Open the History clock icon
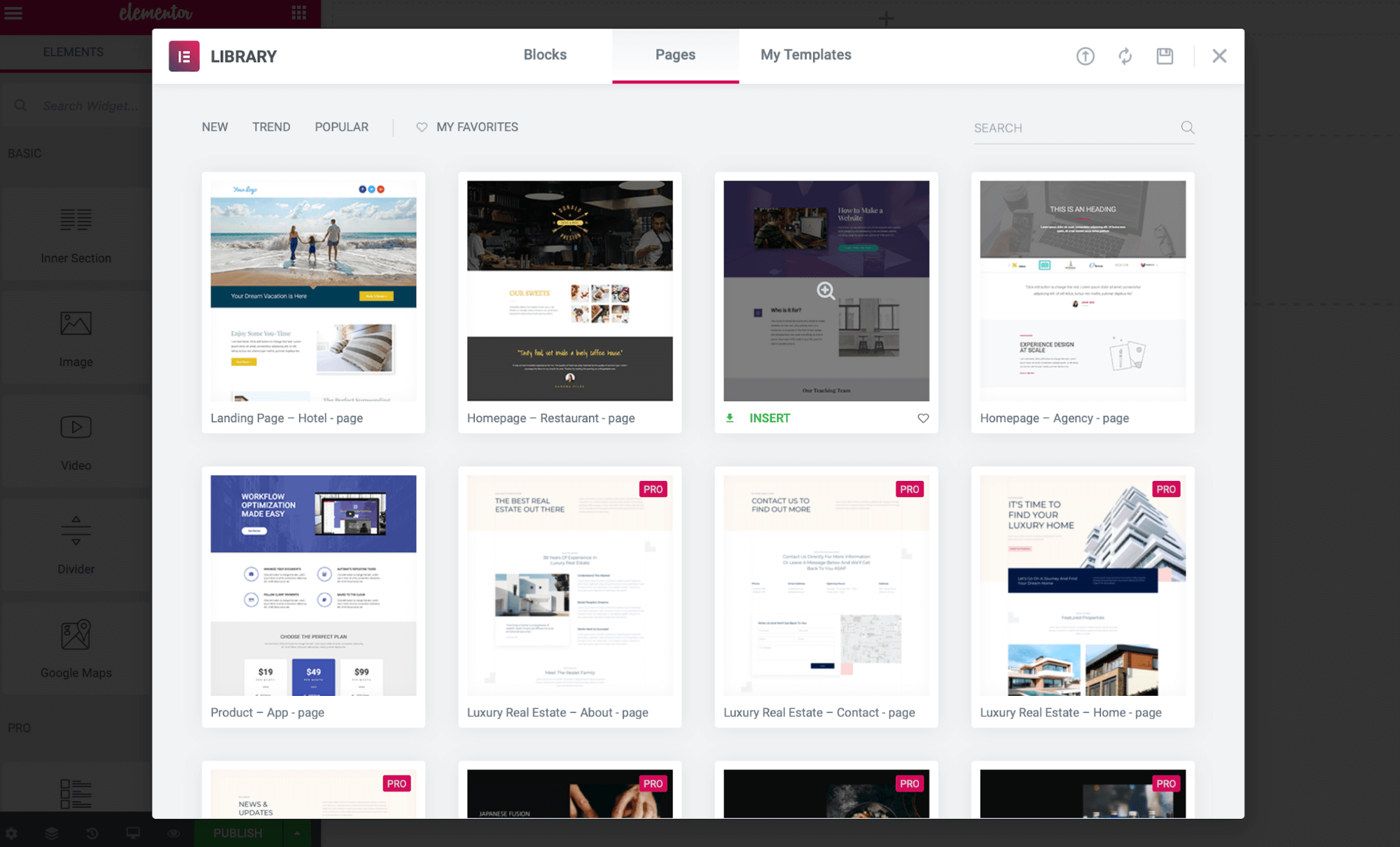 92,833
